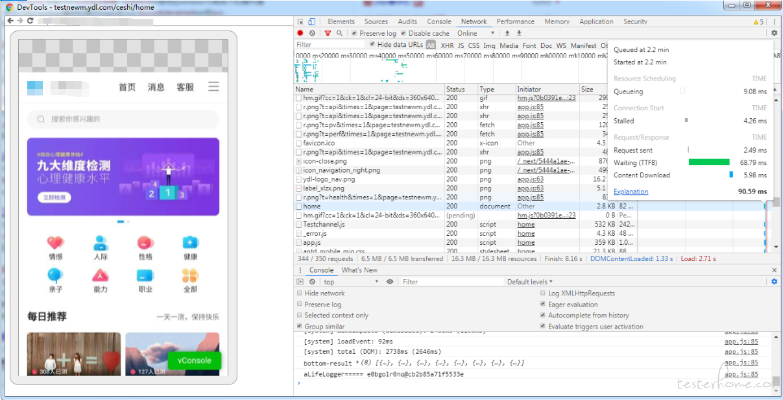
Task: Open the top context selector dropdown
Action: pos(351,282)
